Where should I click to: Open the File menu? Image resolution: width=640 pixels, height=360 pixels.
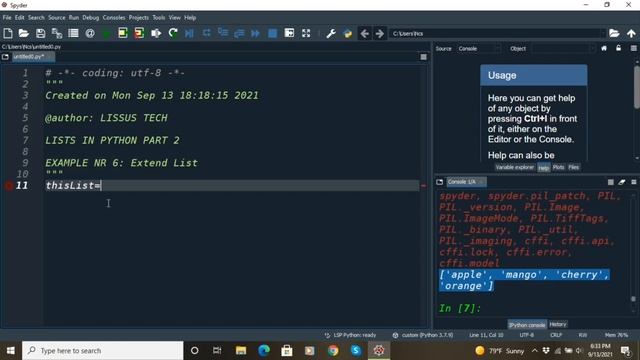(7, 18)
